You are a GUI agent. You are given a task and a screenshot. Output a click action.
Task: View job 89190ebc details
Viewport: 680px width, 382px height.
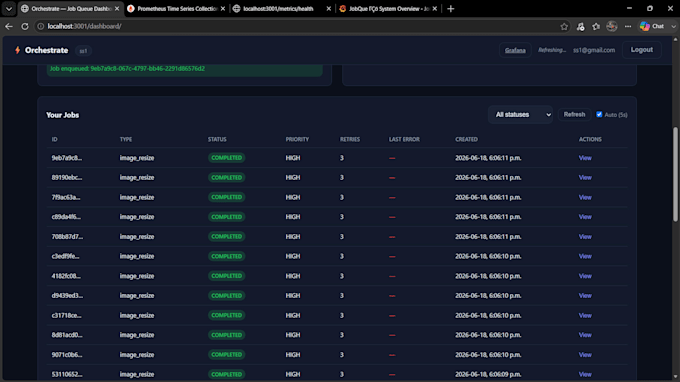tap(585, 177)
